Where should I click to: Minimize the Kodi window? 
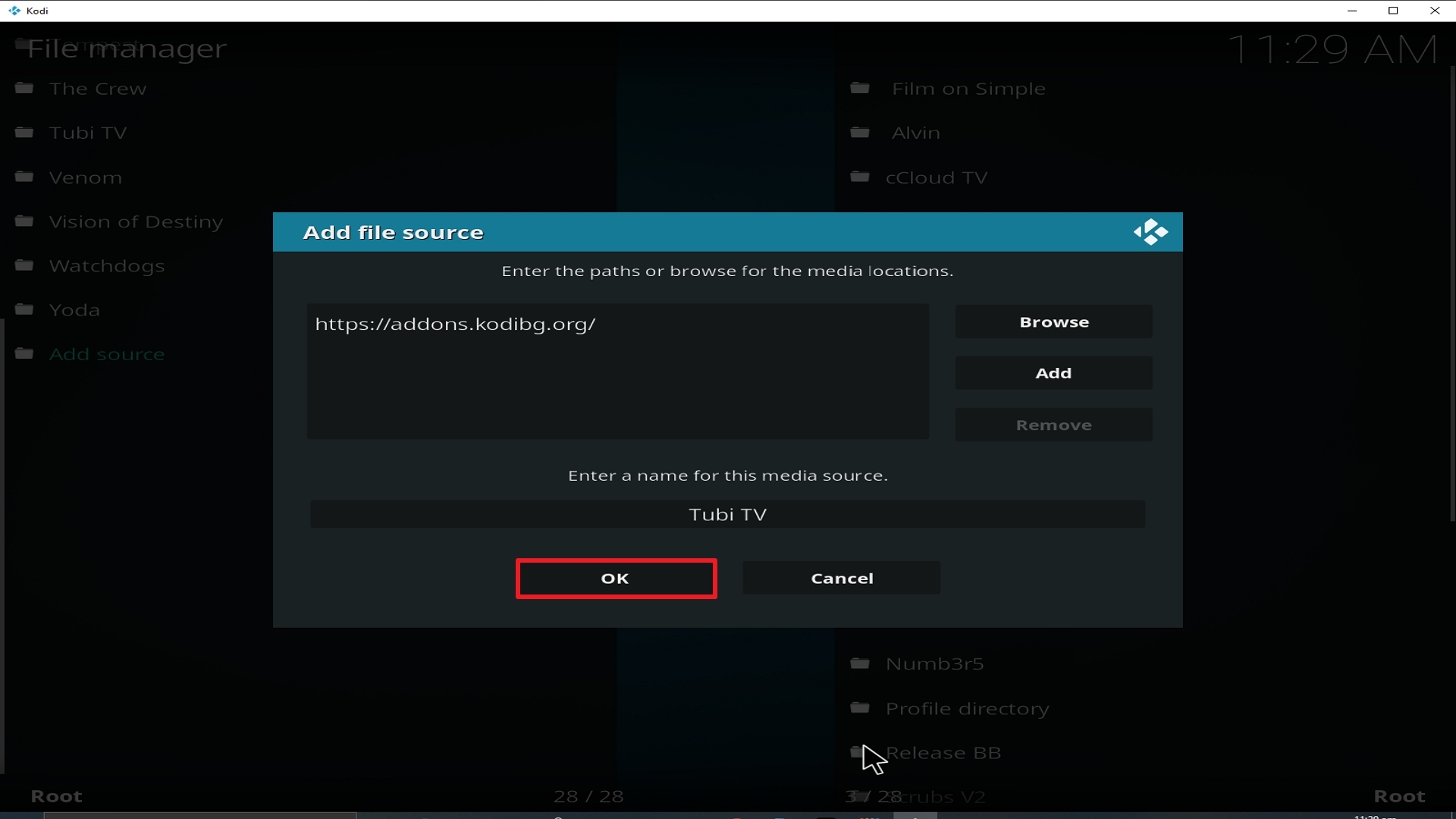tap(1352, 11)
